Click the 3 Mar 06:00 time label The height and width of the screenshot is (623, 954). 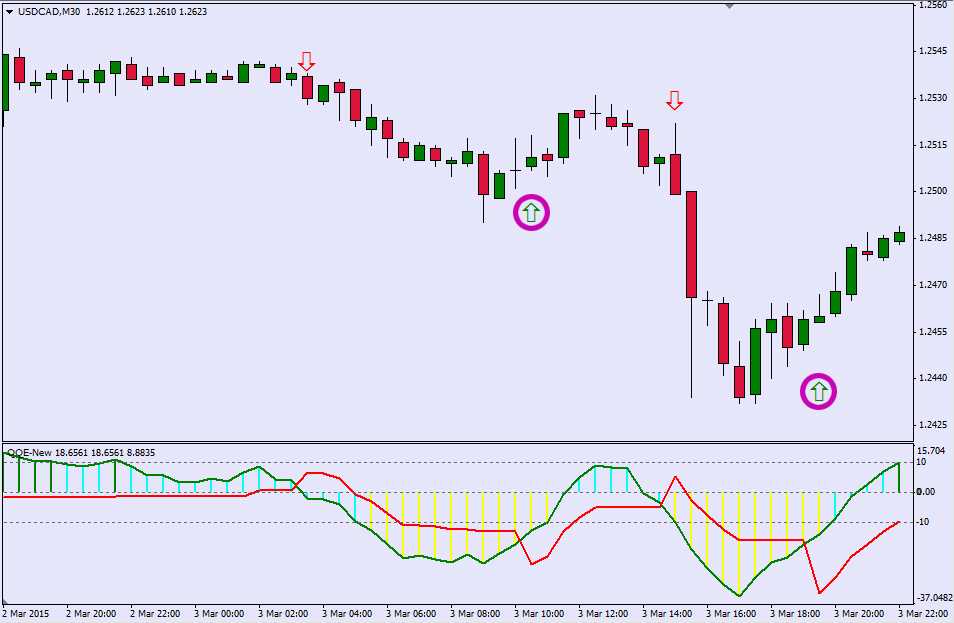pos(411,613)
